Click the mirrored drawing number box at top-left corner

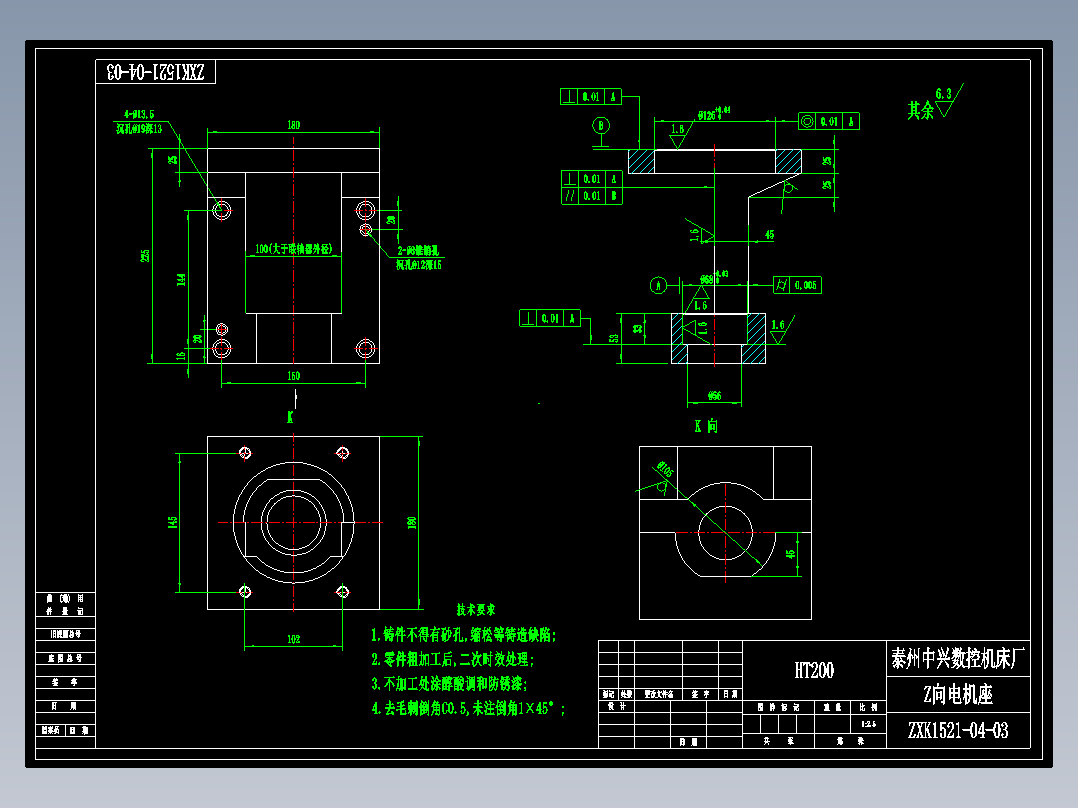(155, 72)
